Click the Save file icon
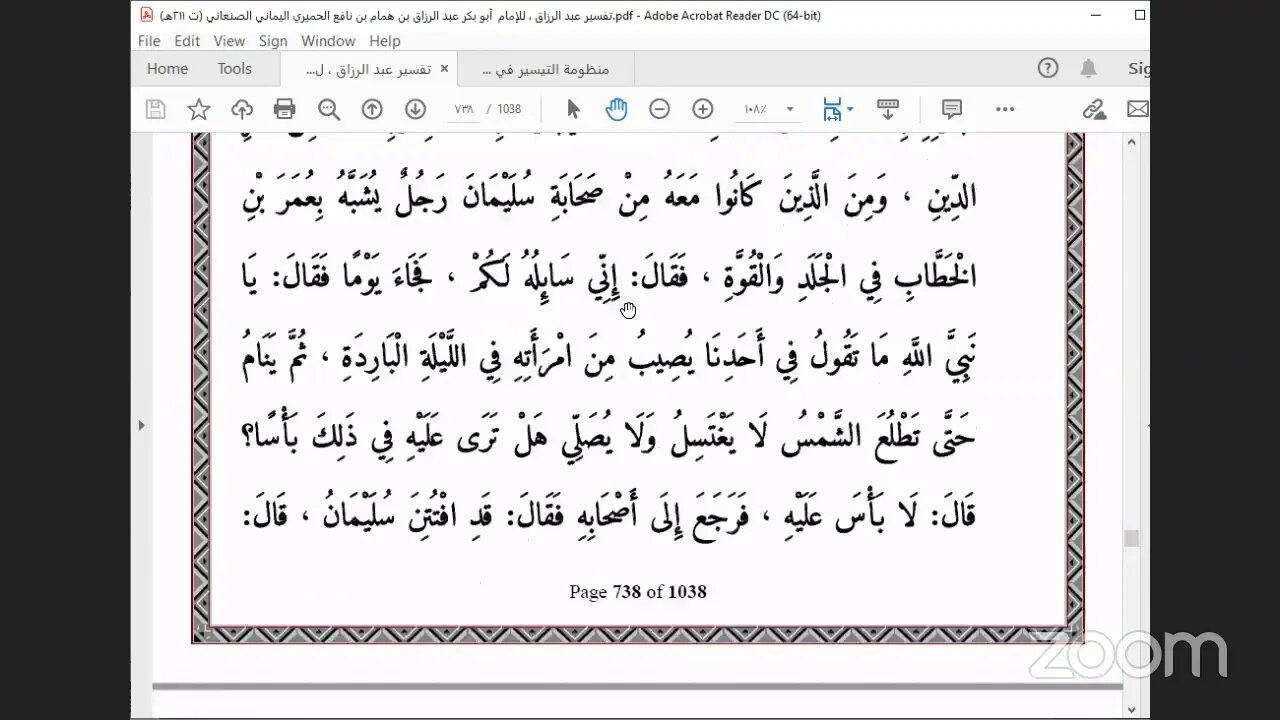This screenshot has width=1280, height=720. tap(155, 109)
